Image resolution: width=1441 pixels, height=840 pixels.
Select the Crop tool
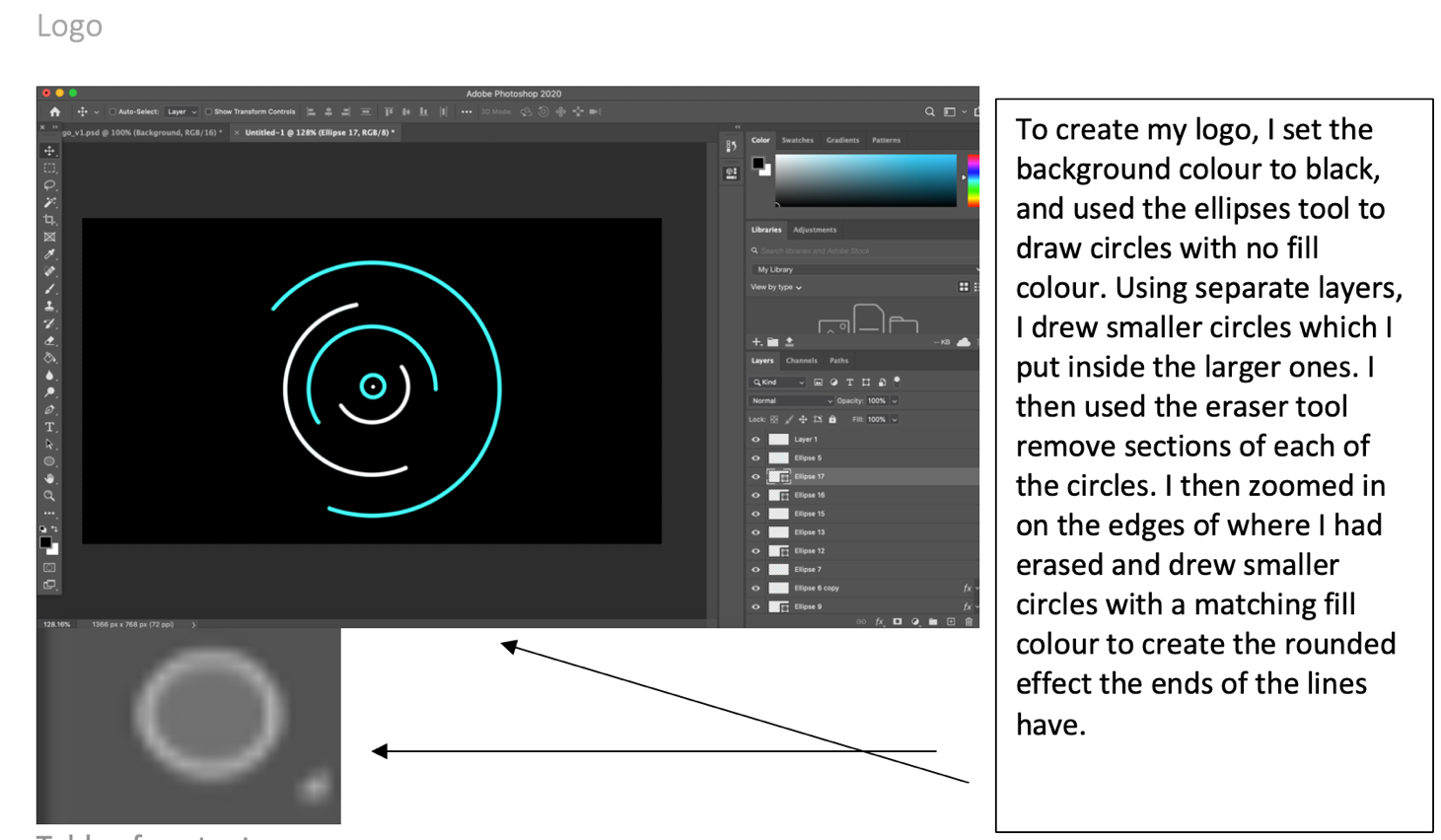(49, 220)
